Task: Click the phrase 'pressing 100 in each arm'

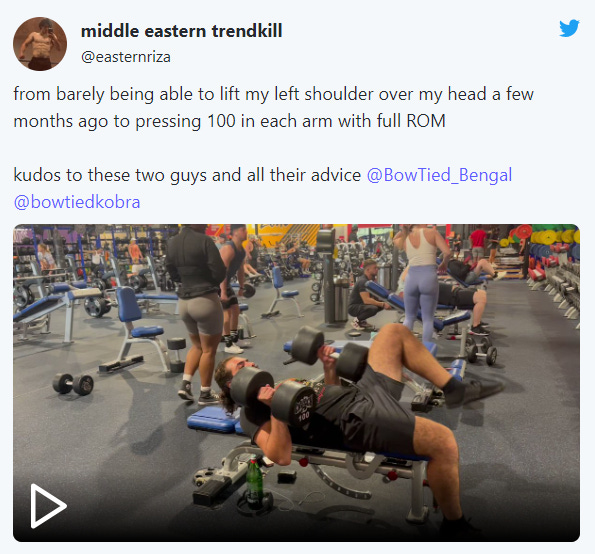Action: (232, 121)
